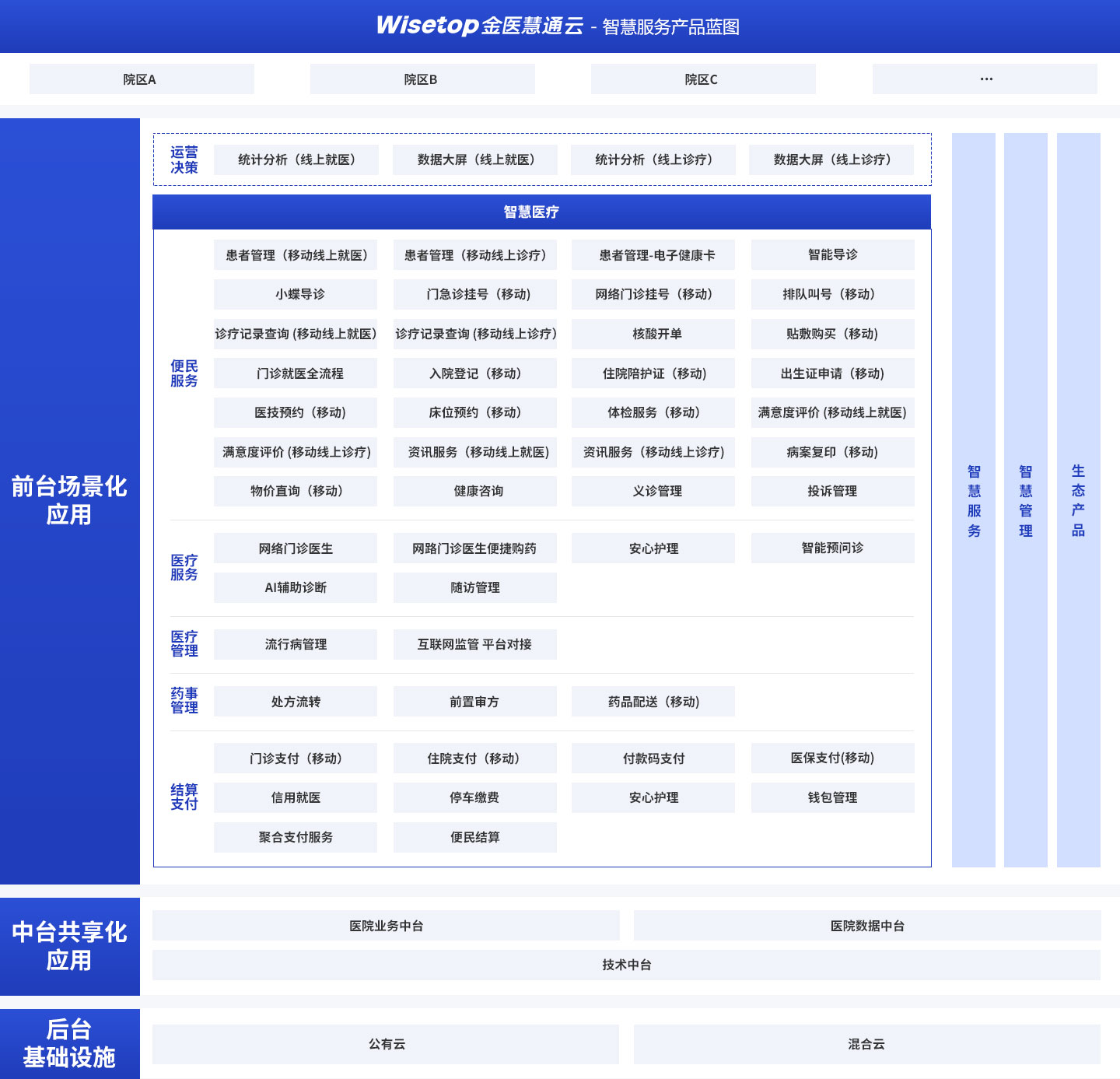The height and width of the screenshot is (1079, 1120).
Task: Click 满意度评价 (移动线上诊疗)
Action: 296,452
